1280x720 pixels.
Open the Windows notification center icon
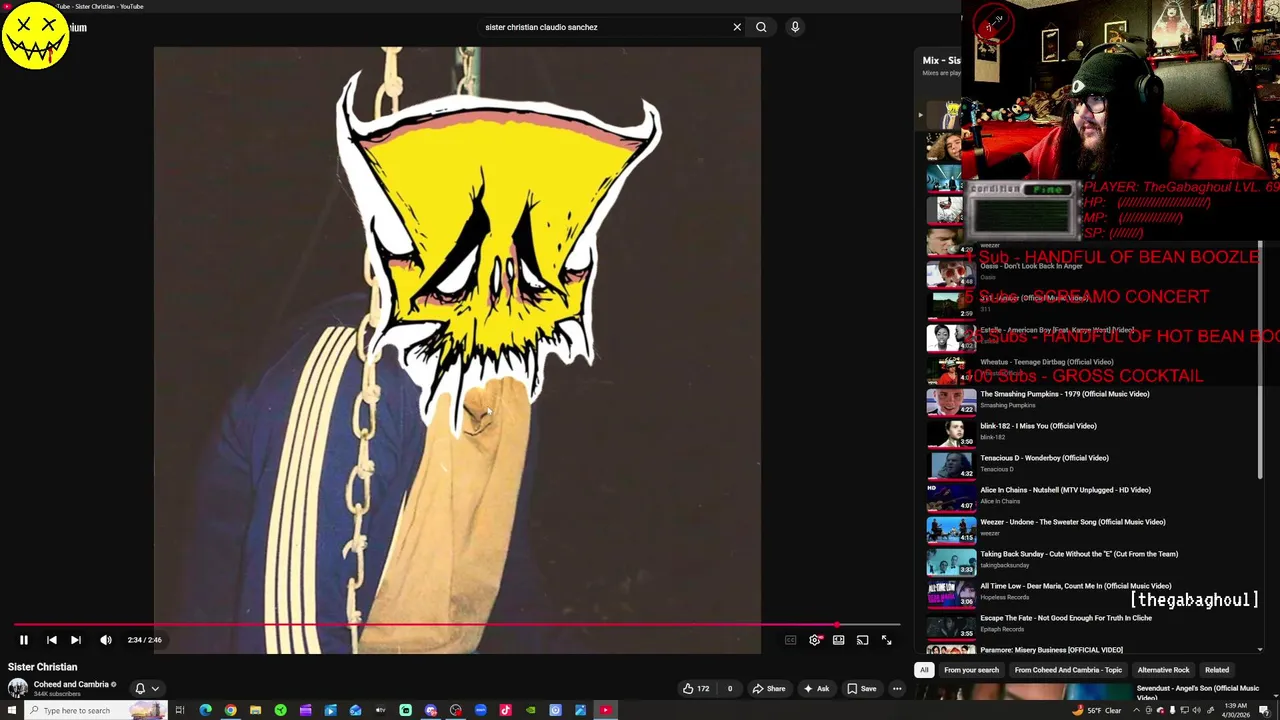[x=1264, y=710]
